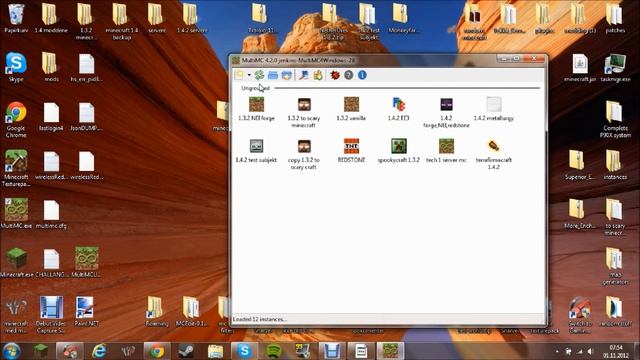640x360 pixels.
Task: Open MultiMC Settings wrench icon
Action: (x=303, y=75)
